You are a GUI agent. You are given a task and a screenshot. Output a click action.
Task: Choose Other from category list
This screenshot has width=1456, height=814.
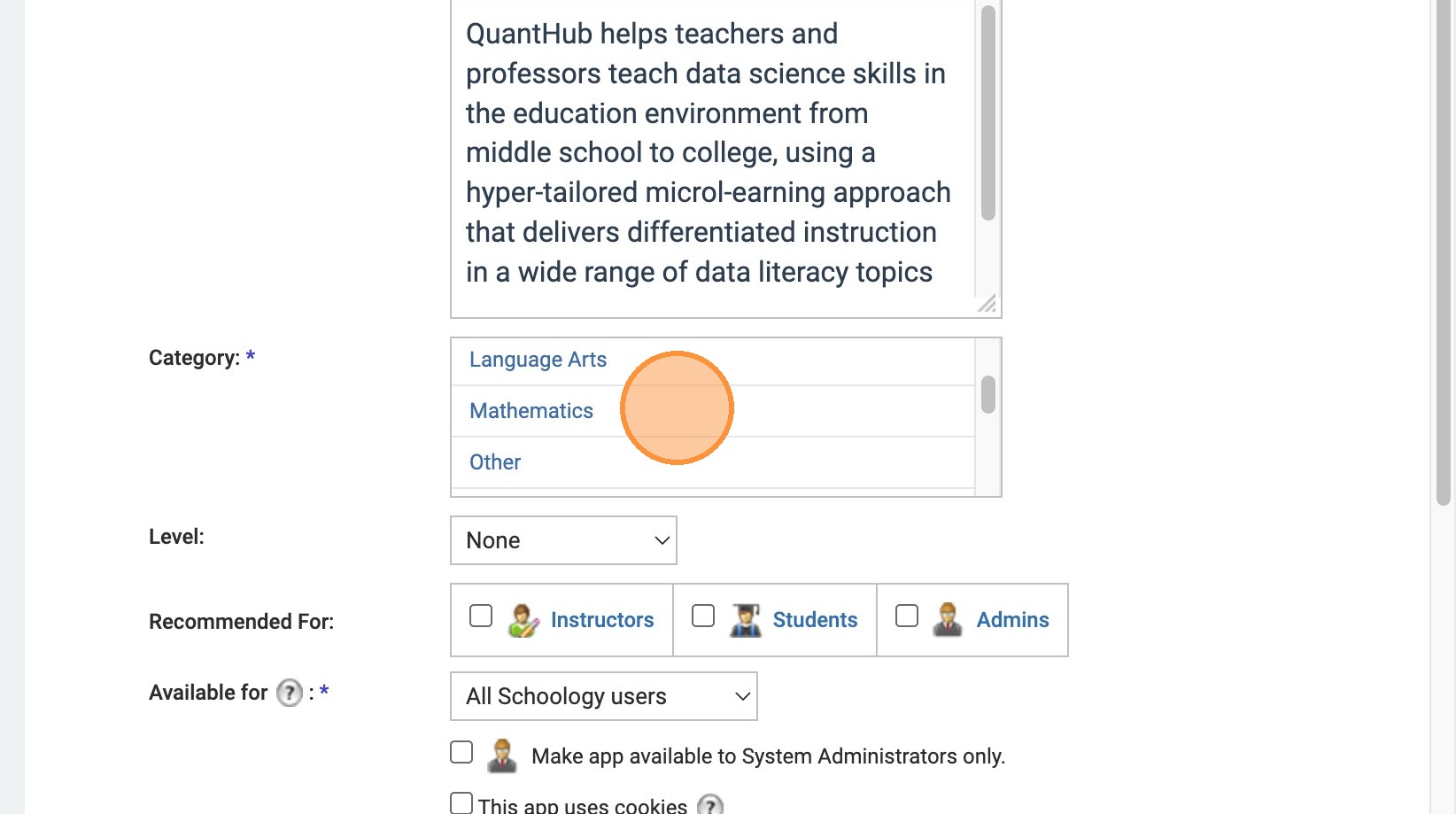tap(495, 462)
